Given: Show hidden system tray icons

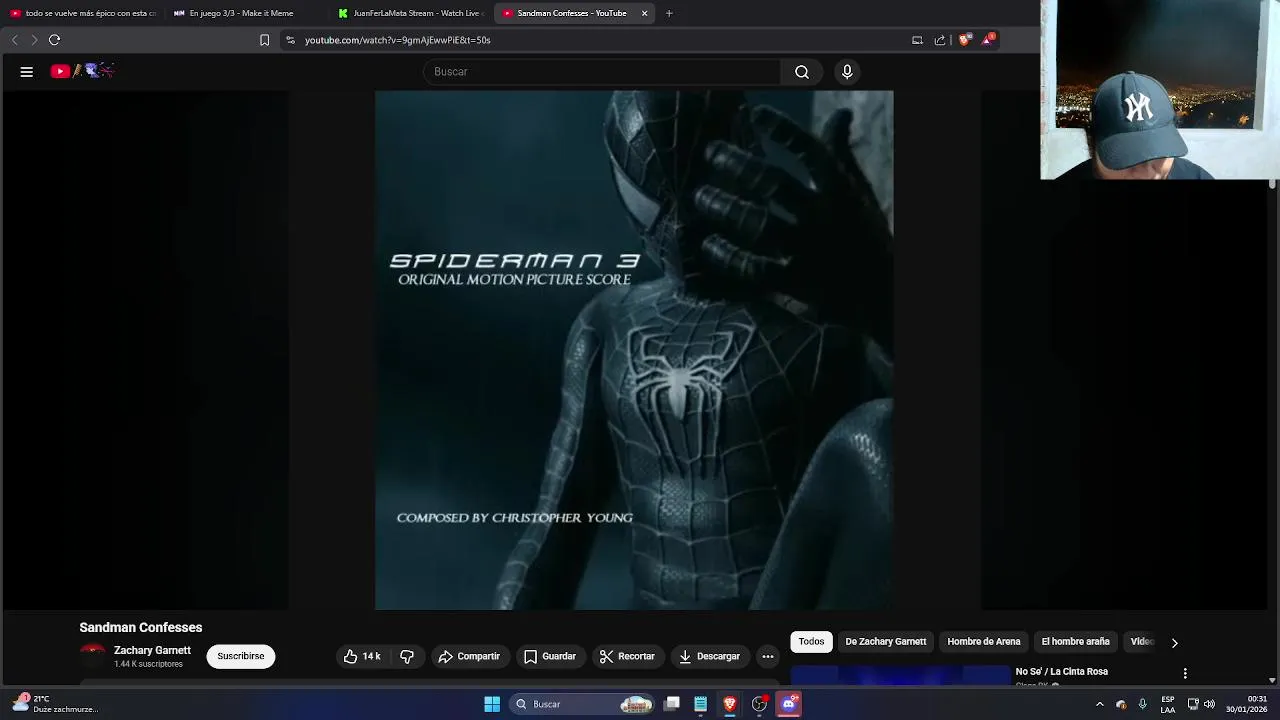Looking at the screenshot, I should pyautogui.click(x=1099, y=704).
